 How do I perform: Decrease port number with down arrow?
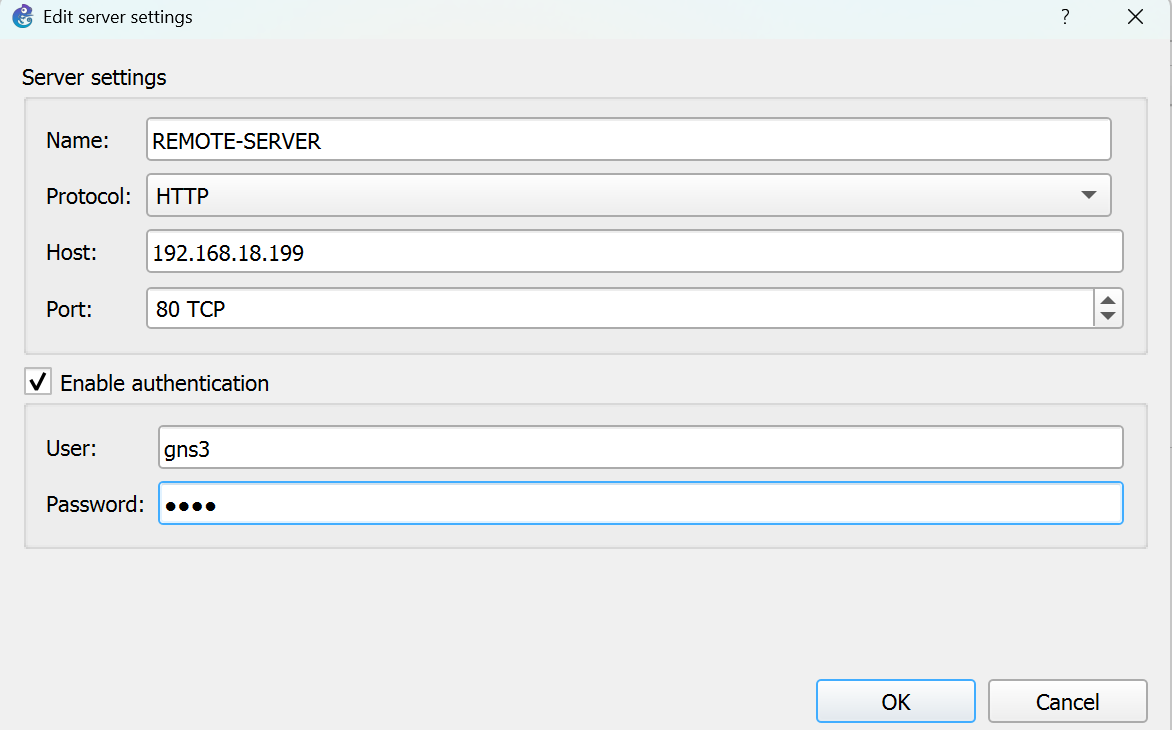pyautogui.click(x=1107, y=317)
